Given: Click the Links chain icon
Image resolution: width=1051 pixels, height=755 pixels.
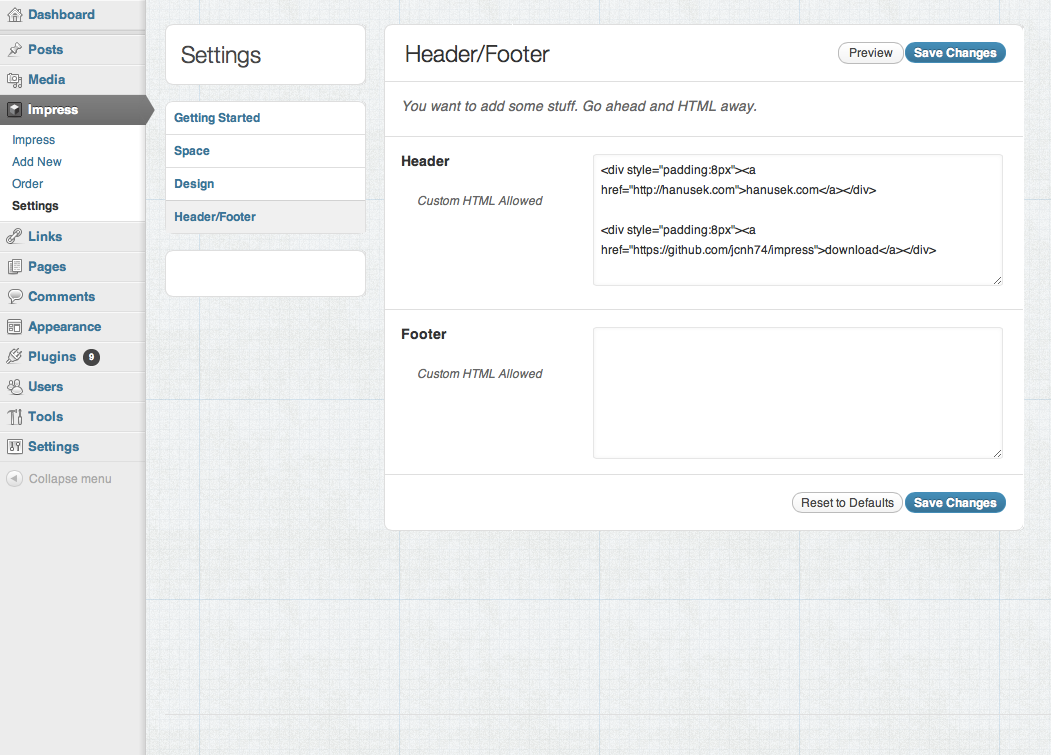Looking at the screenshot, I should point(14,237).
